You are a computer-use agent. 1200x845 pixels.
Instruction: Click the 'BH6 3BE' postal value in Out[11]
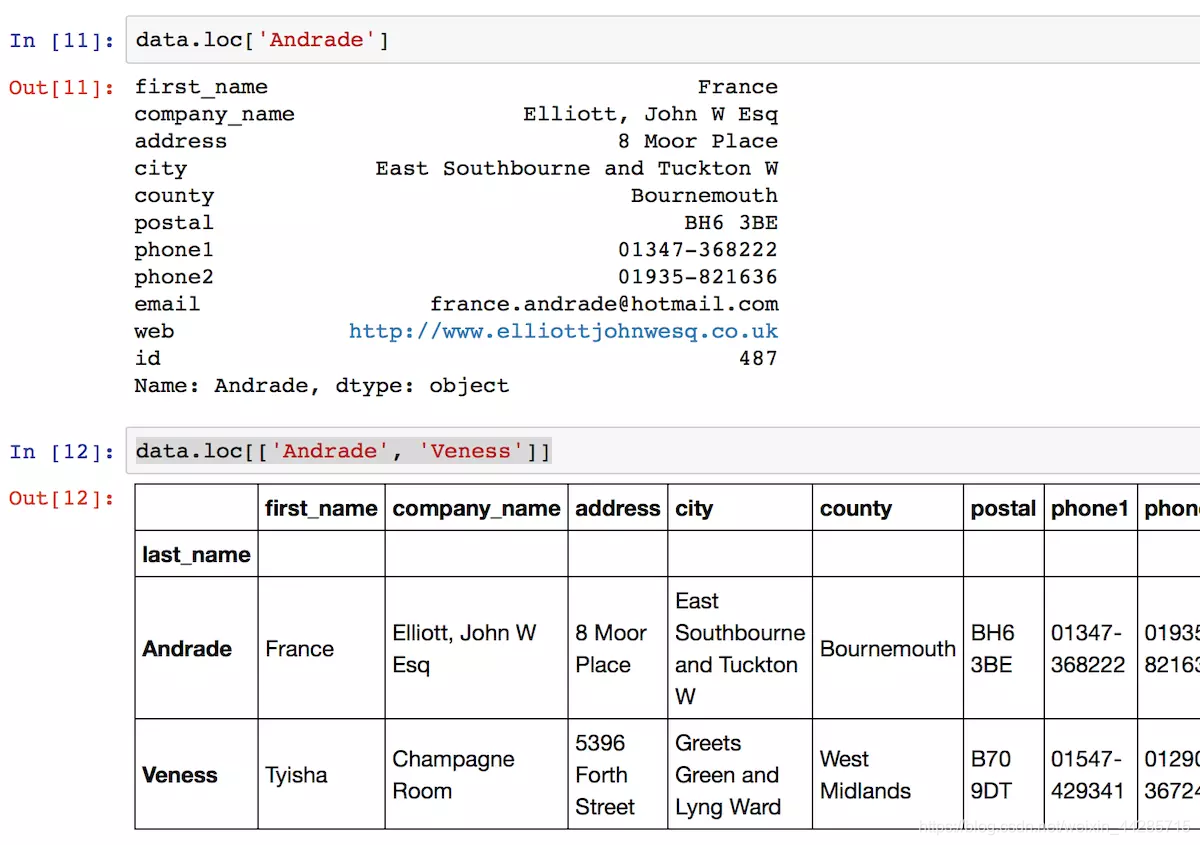point(731,223)
